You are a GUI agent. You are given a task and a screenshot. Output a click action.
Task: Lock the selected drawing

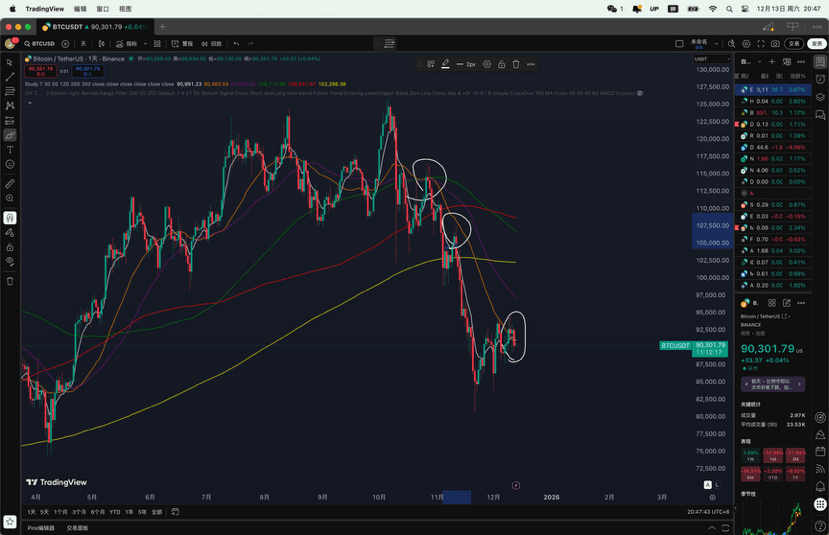pos(501,64)
